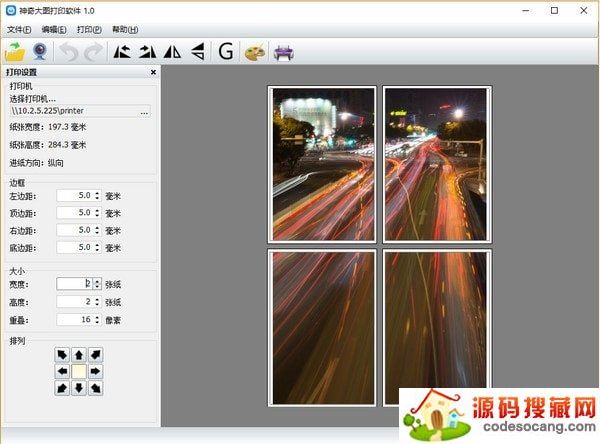Click the top-left image tile preview

[x=322, y=163]
